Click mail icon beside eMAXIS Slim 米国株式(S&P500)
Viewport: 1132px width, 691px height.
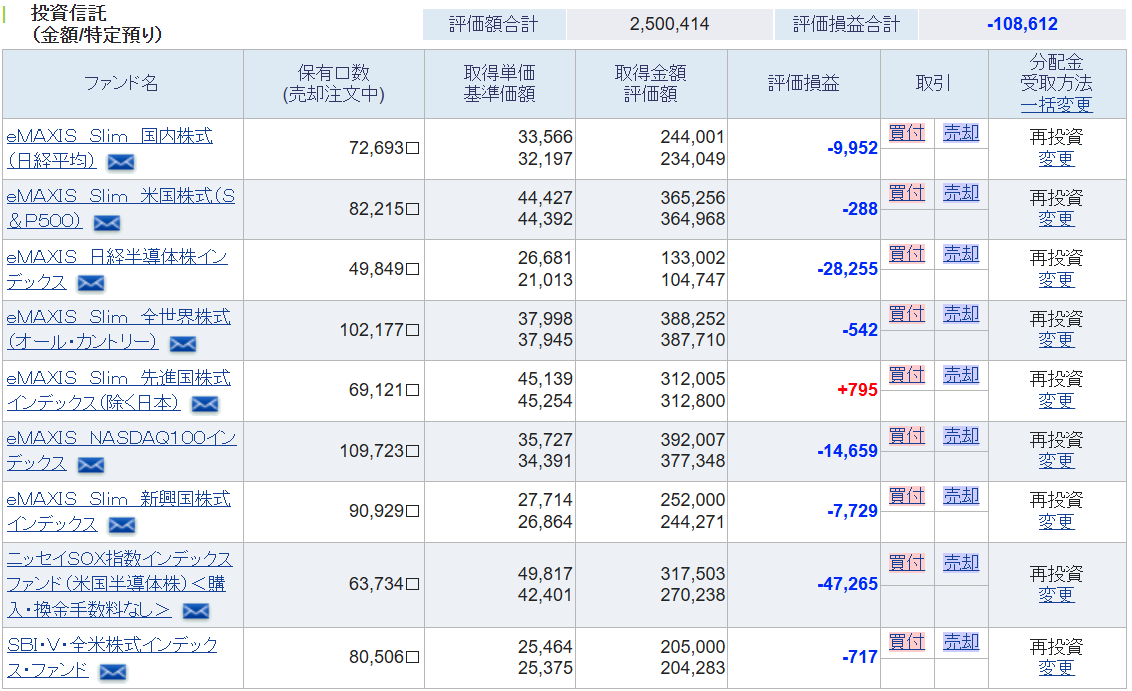coord(107,222)
